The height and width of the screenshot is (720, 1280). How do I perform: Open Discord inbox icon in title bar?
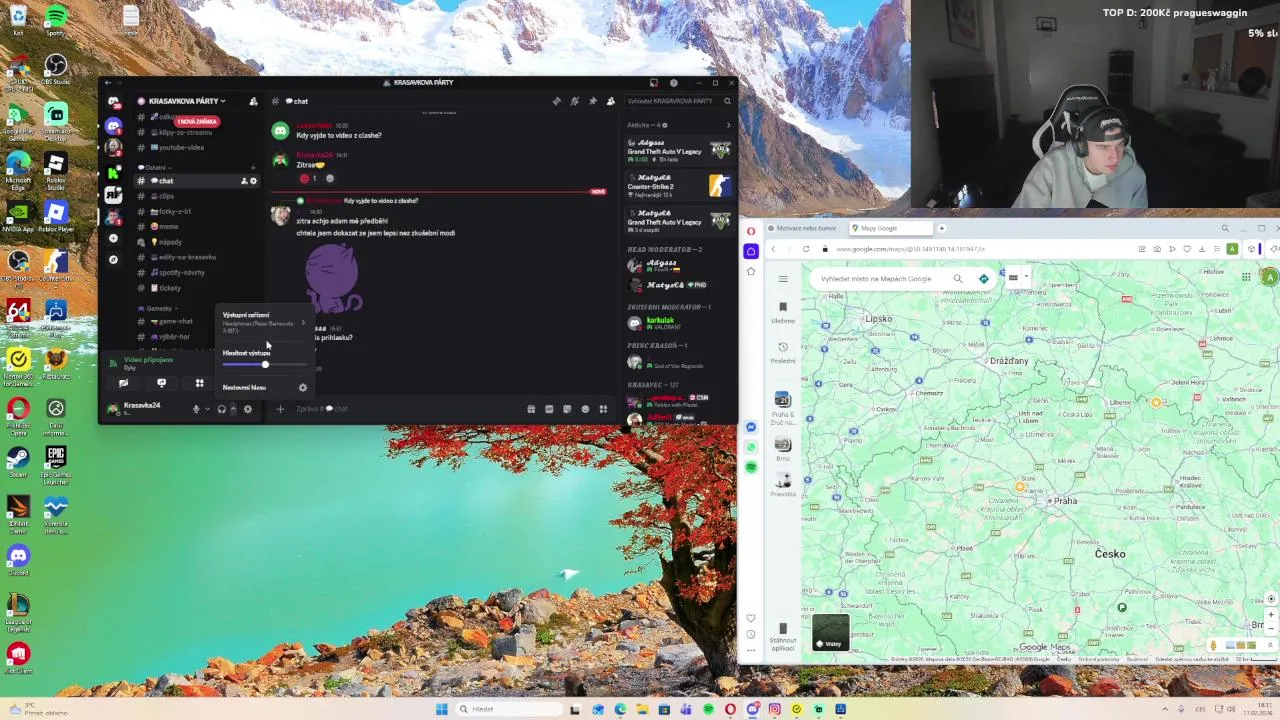[654, 83]
